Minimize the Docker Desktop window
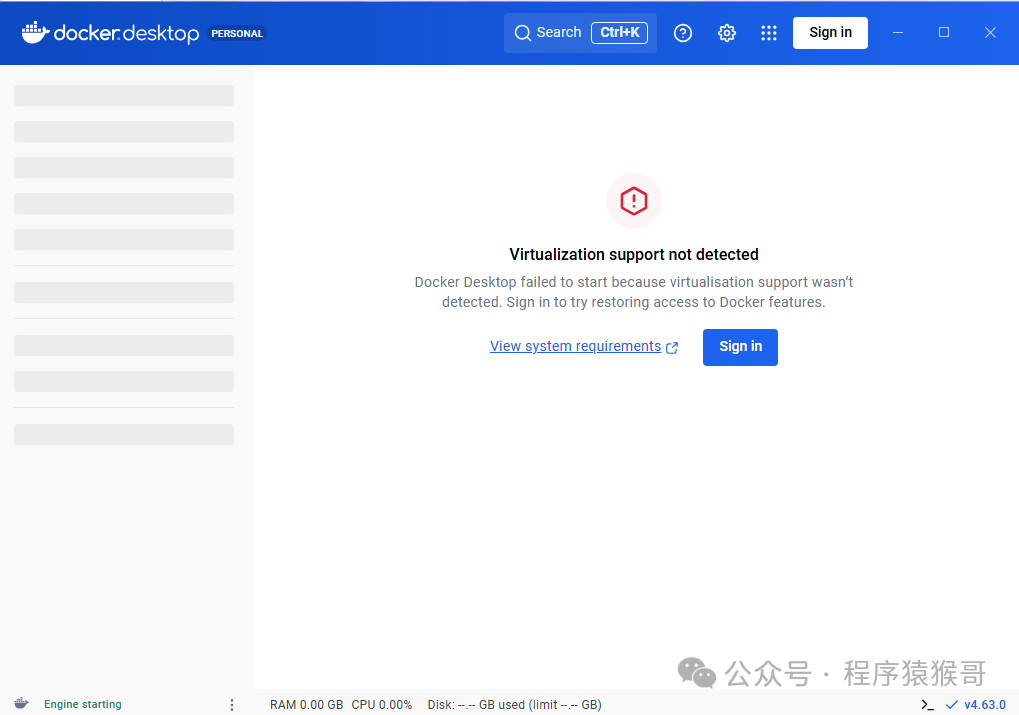The image size is (1019, 715). coord(898,33)
